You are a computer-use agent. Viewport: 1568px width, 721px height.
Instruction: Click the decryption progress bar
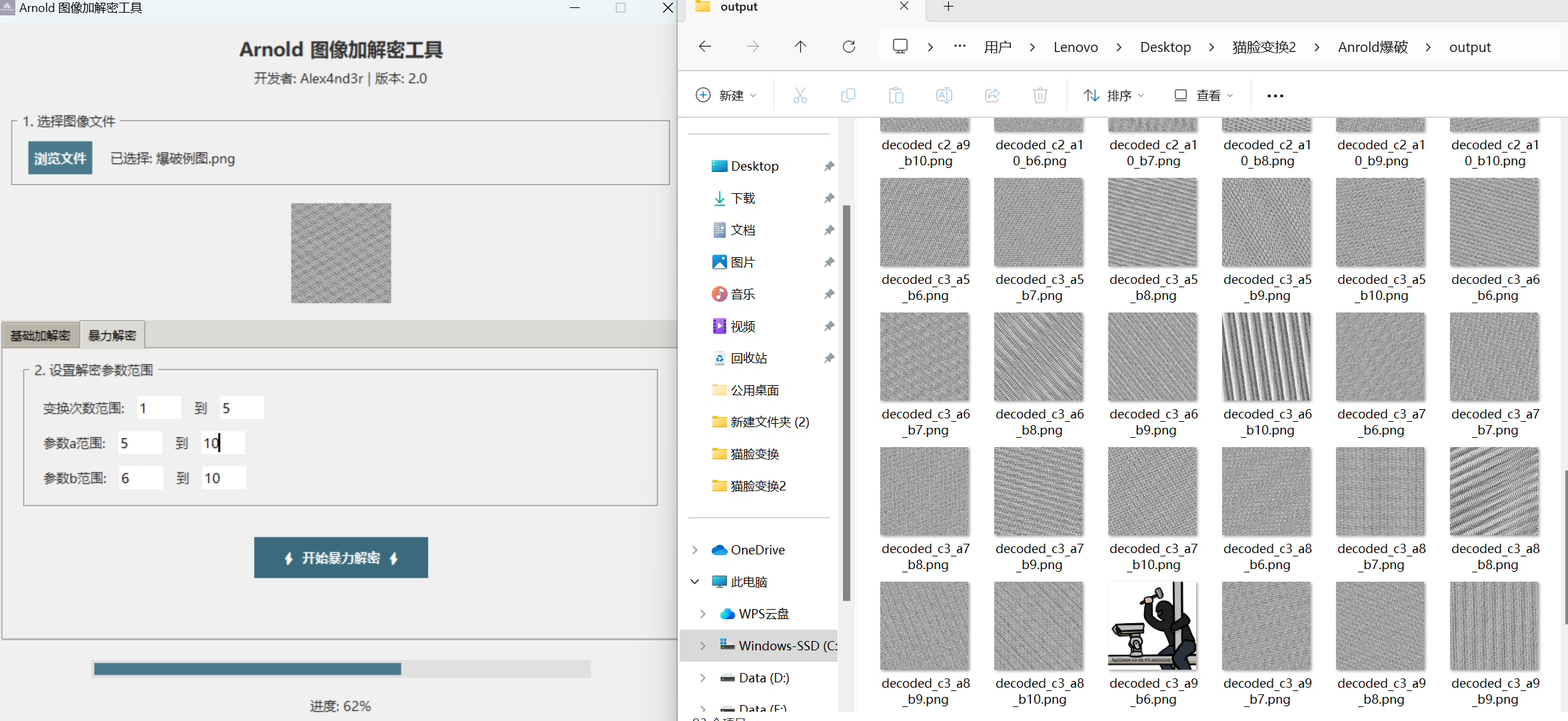[341, 668]
